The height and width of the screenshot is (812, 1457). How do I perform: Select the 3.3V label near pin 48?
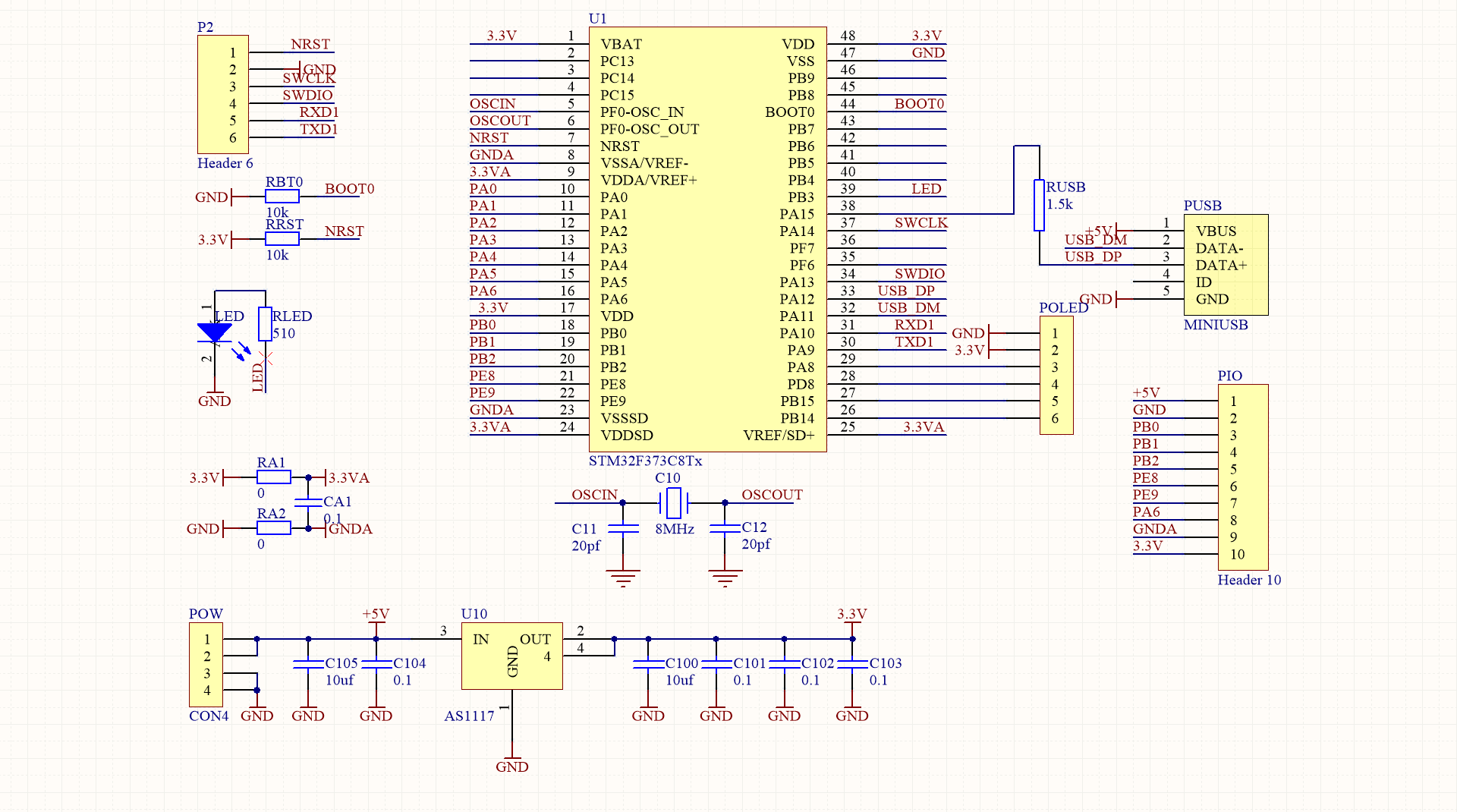point(925,35)
